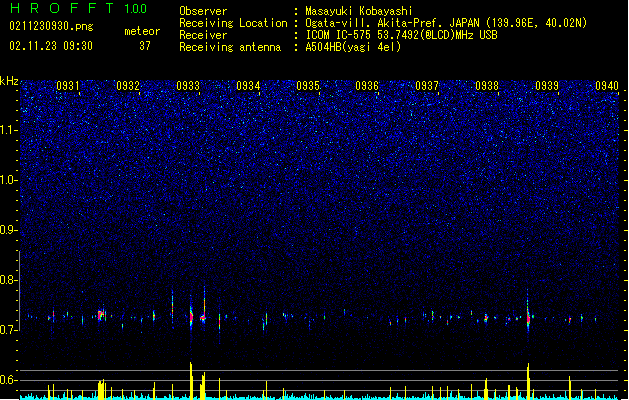Click the 0932 time marker
This screenshot has width=629, height=400.
(128, 86)
